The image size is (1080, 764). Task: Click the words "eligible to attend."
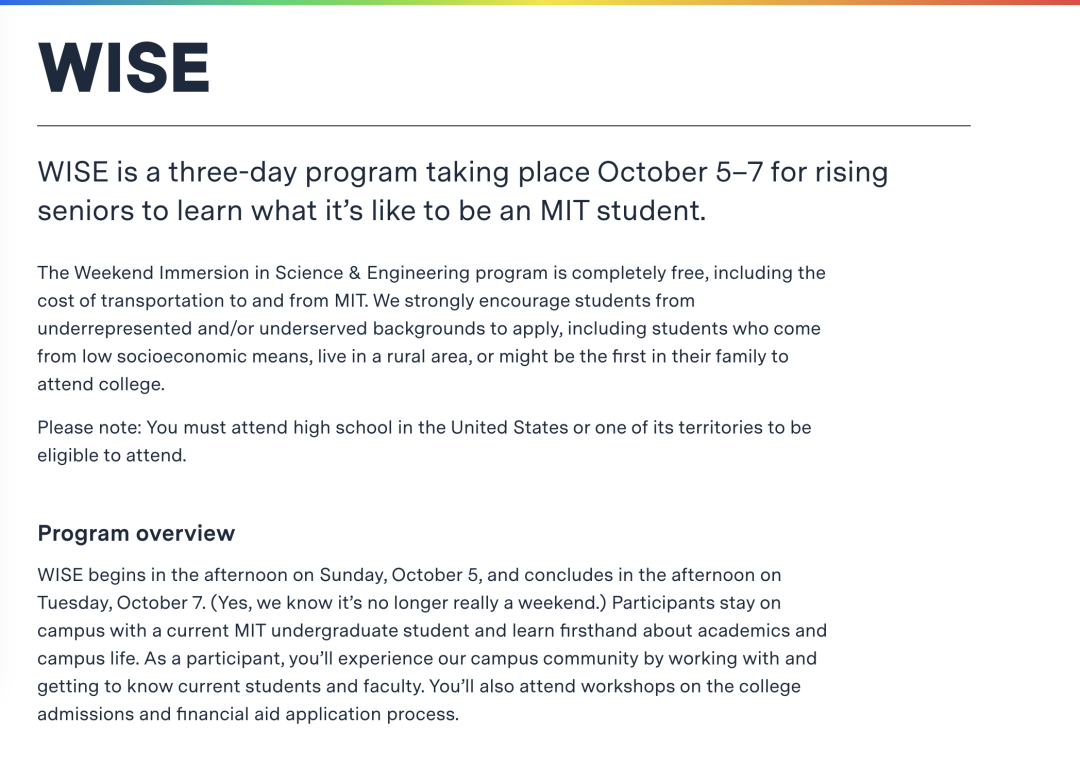[x=112, y=456]
